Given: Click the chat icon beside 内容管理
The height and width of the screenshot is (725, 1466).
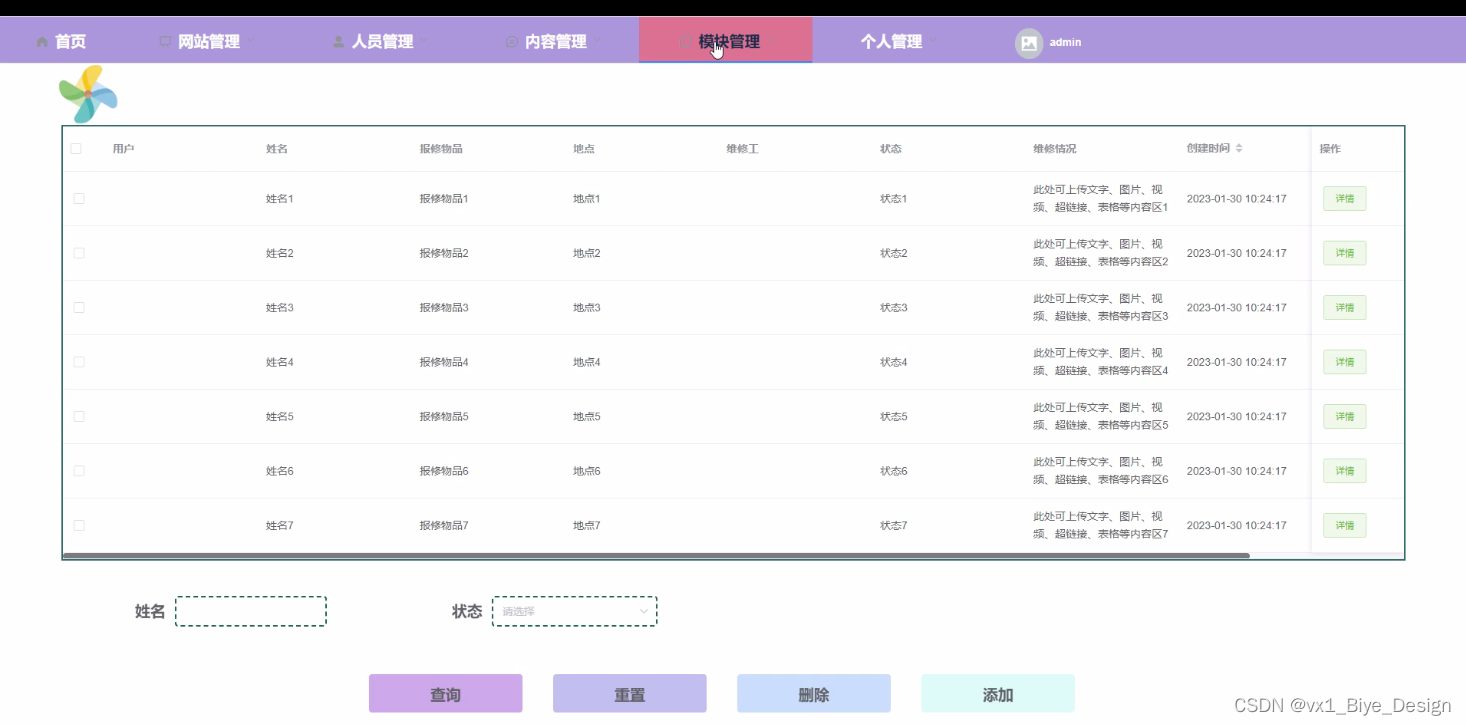Looking at the screenshot, I should pyautogui.click(x=512, y=42).
